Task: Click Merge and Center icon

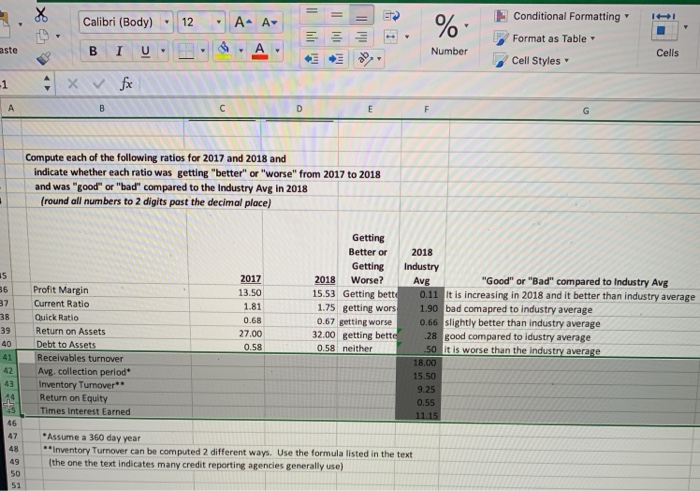Action: tap(391, 37)
